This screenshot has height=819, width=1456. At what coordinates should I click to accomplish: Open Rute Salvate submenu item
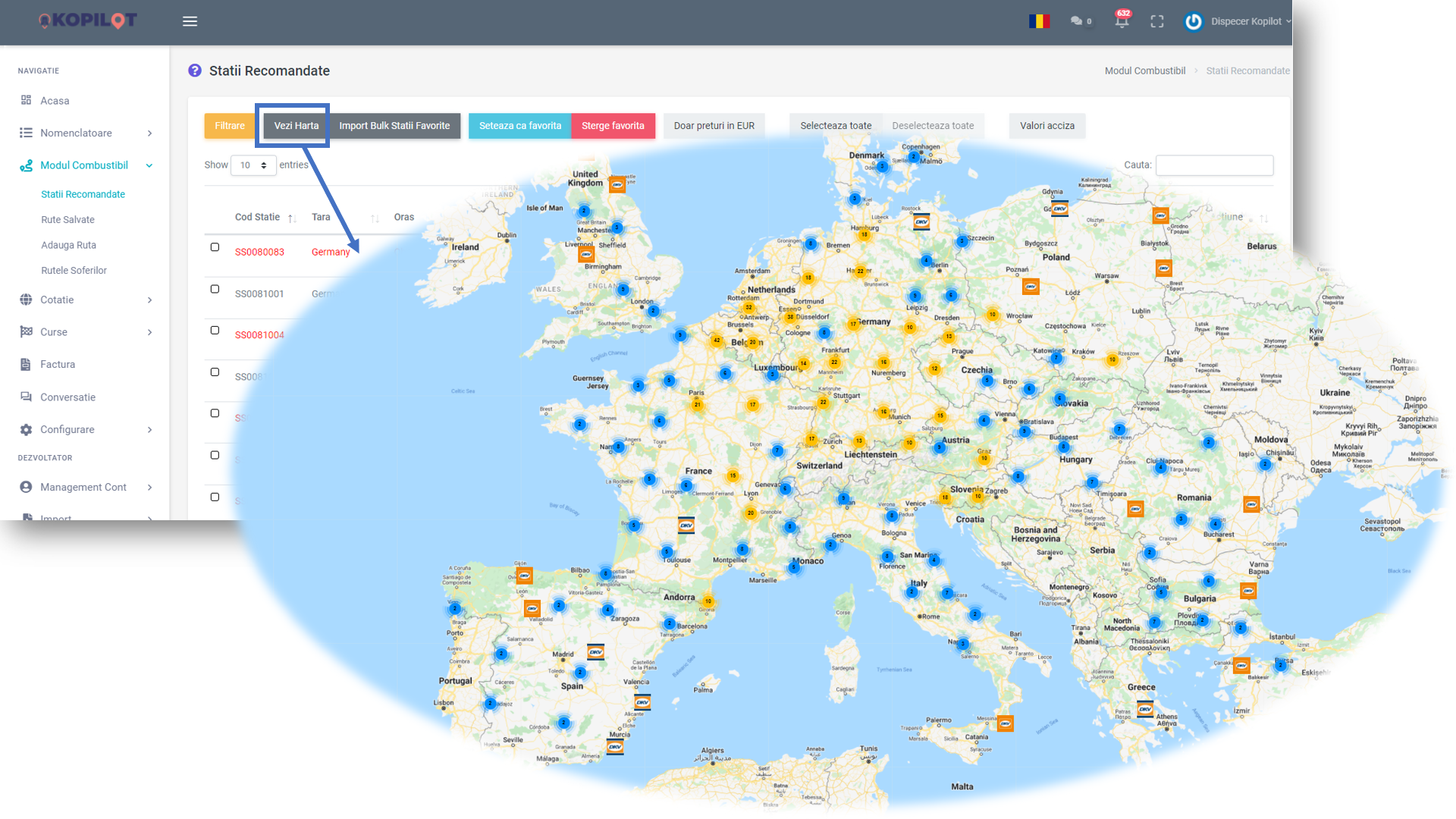click(67, 220)
